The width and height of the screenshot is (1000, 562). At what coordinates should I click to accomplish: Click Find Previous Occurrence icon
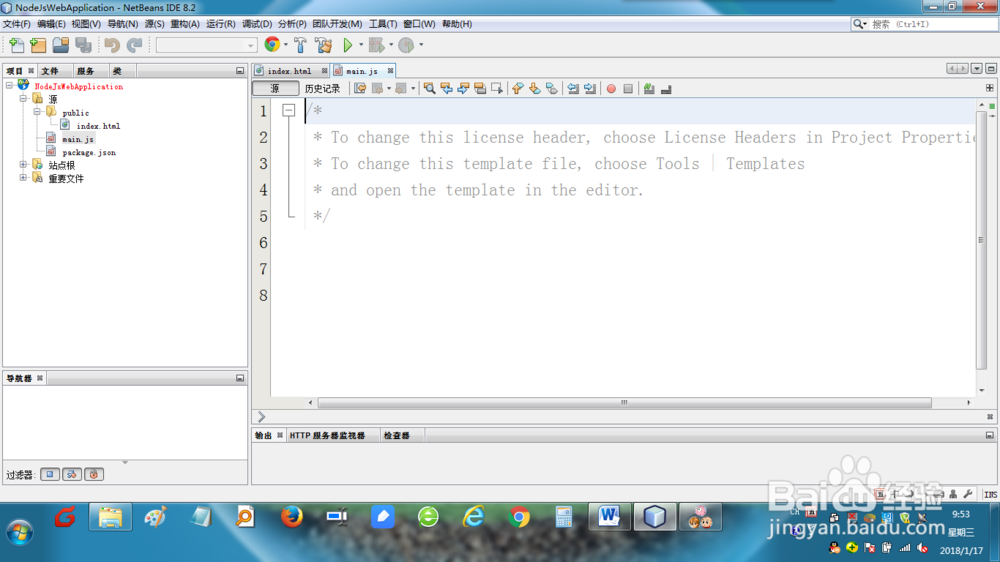[446, 89]
